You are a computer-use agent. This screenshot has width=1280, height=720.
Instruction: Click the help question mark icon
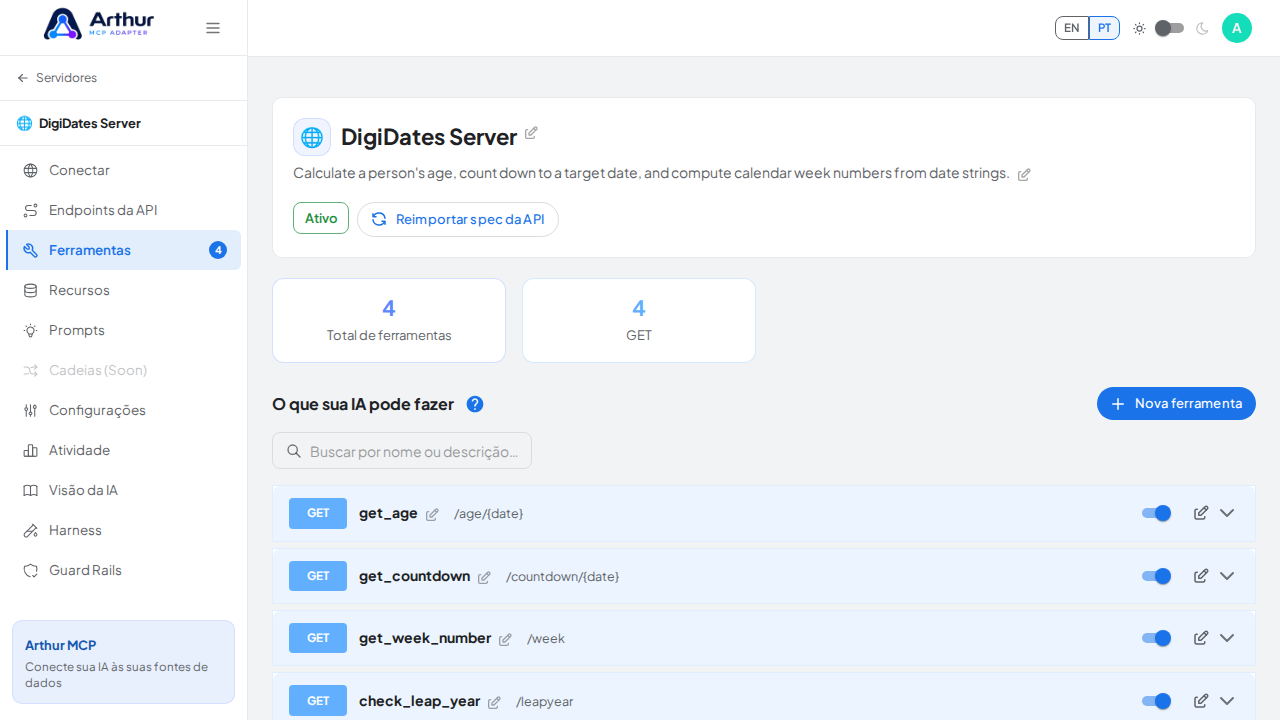coord(475,404)
